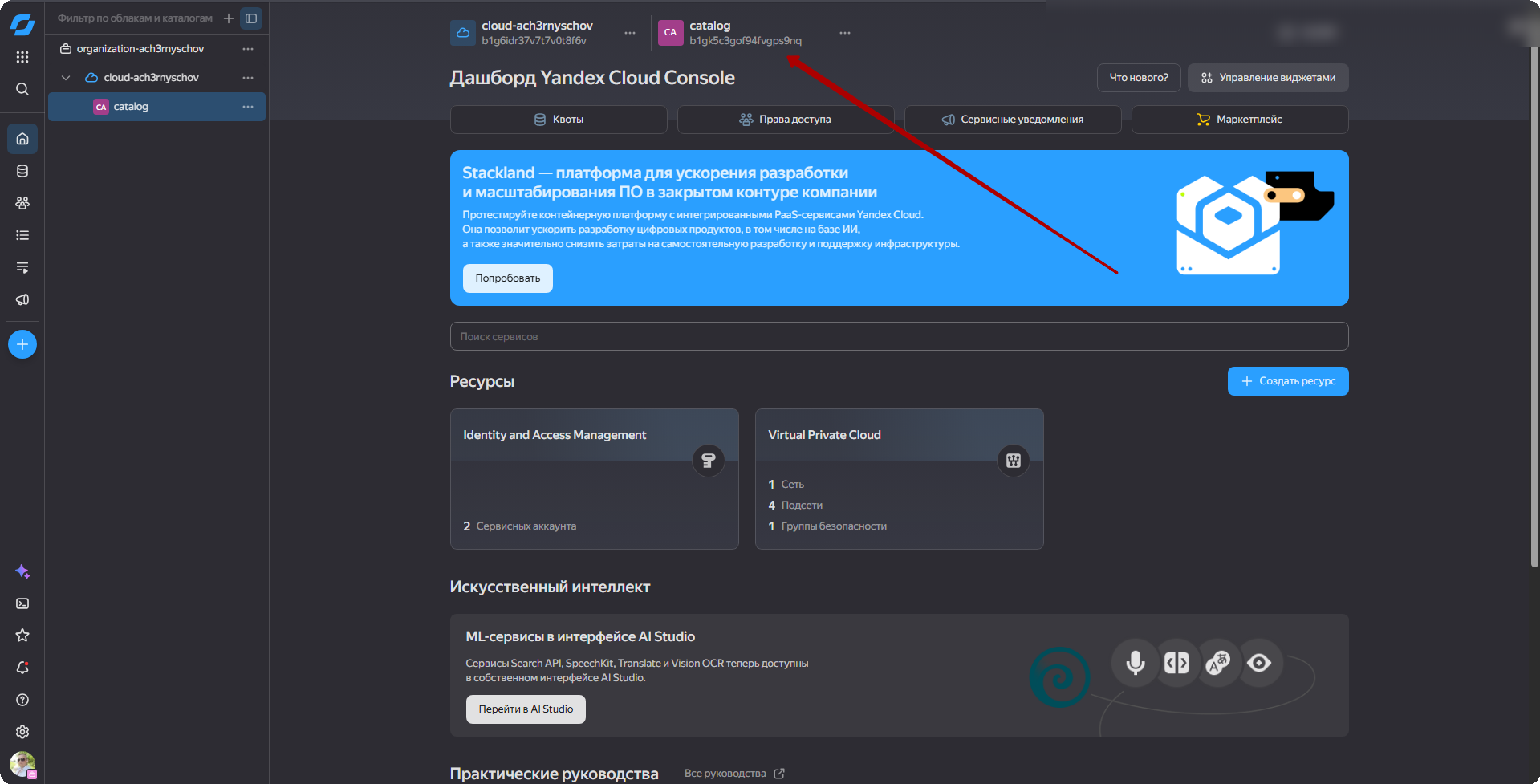Image resolution: width=1540 pixels, height=784 pixels.
Task: Select organization-ach3rnyschov in the tree
Action: [x=140, y=49]
